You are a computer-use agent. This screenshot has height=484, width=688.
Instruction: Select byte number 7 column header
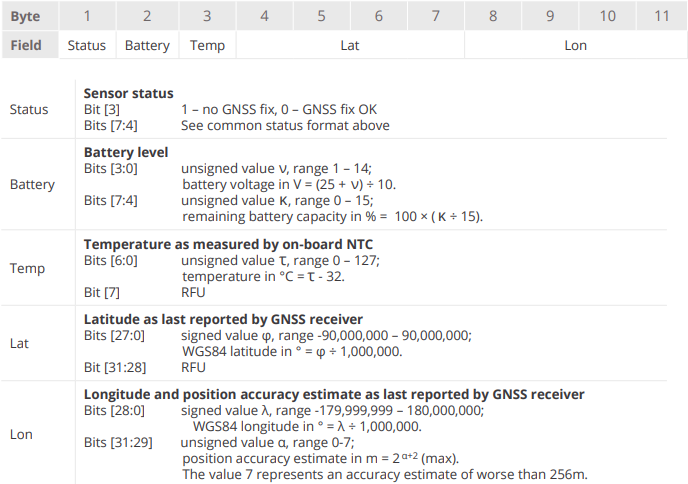[x=436, y=16]
